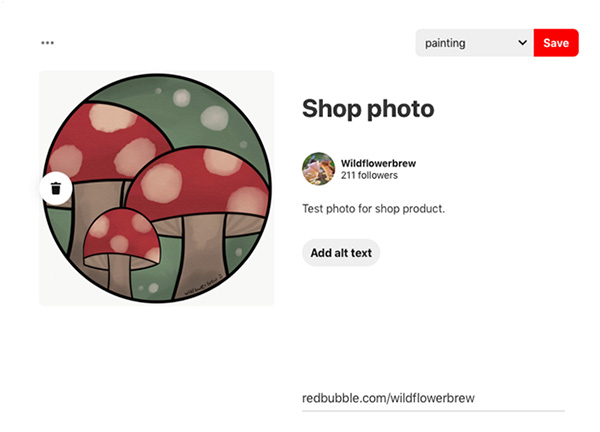Open the three-dot more options menu
The height and width of the screenshot is (432, 600).
(48, 43)
